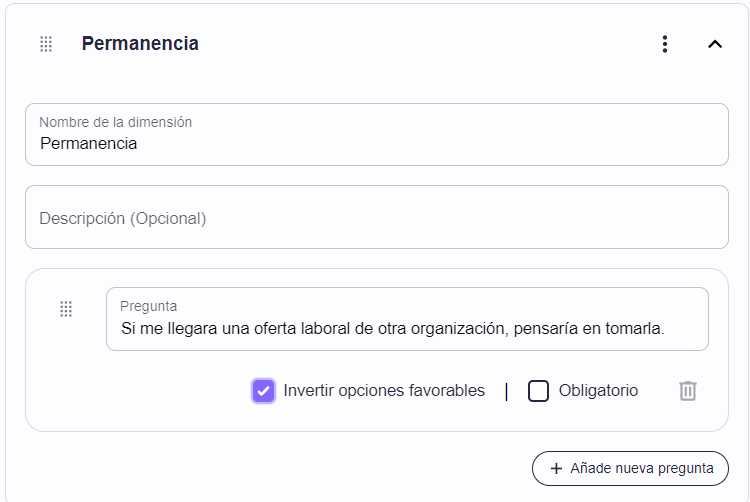
Task: Click the small Pregunta label above the question
Action: [148, 306]
